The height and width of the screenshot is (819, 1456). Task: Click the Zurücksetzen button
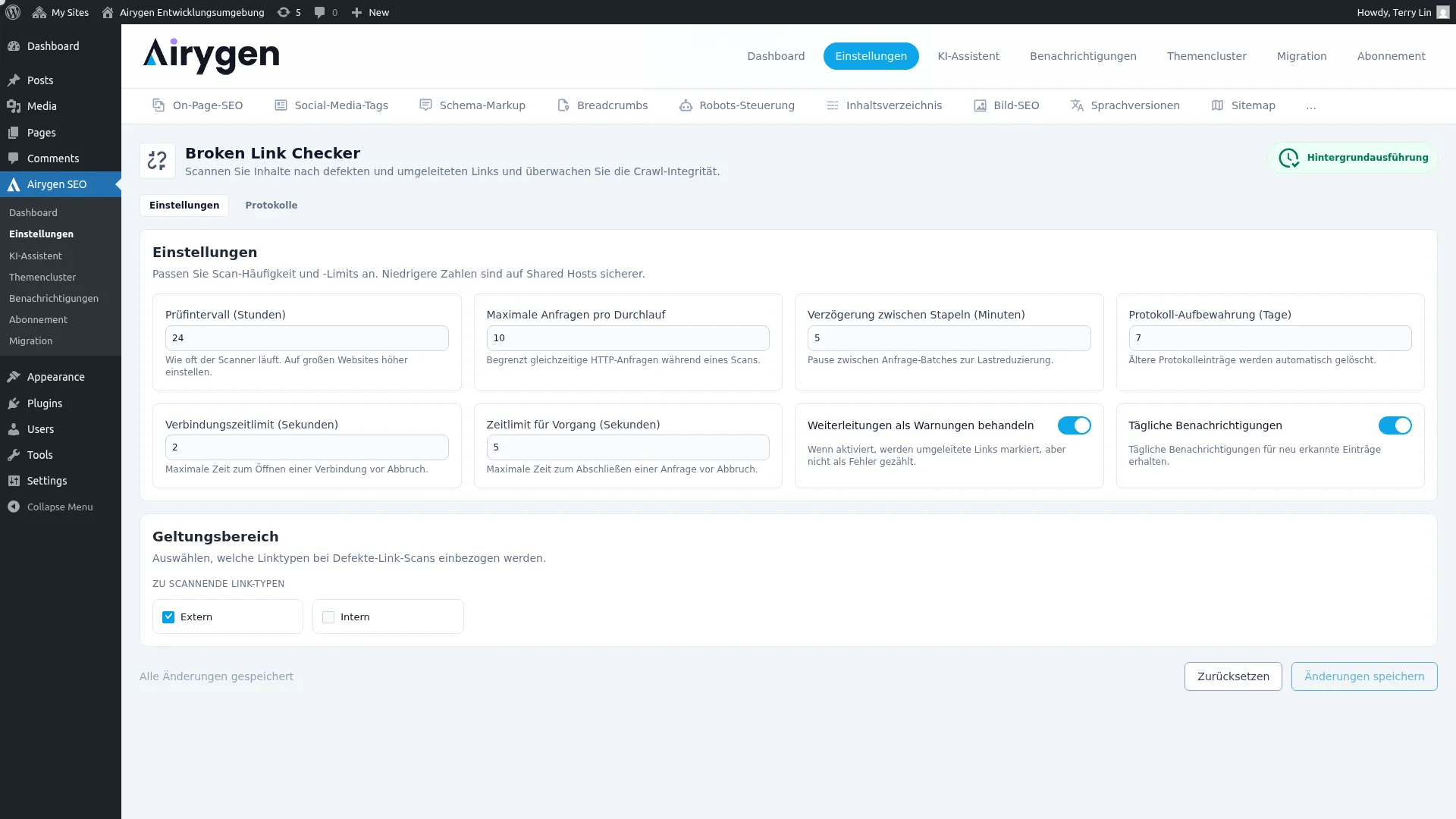coord(1233,676)
